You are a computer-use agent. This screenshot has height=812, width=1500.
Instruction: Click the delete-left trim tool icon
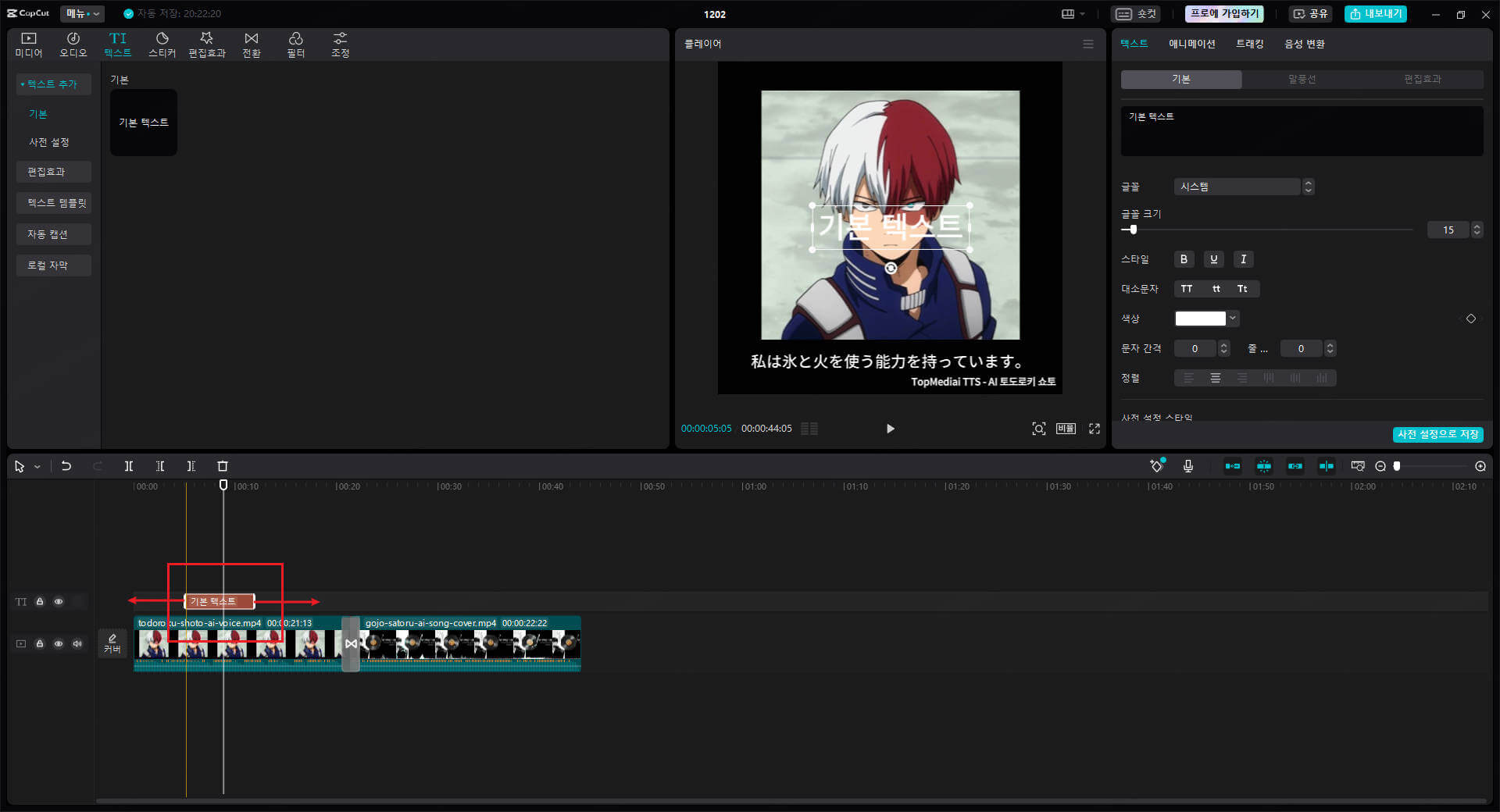(160, 466)
